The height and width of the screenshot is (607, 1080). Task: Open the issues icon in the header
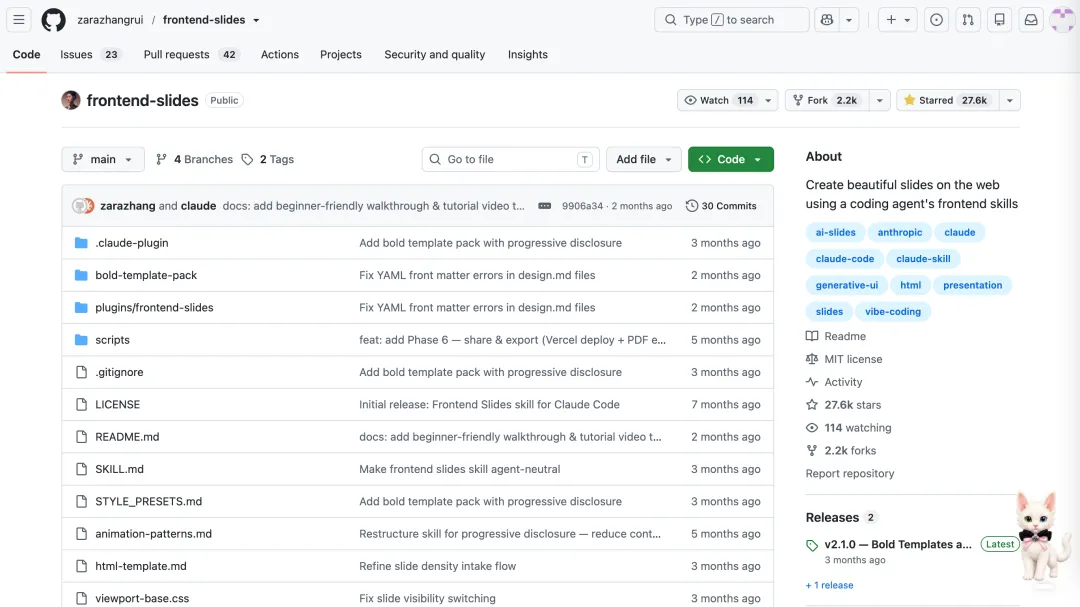tap(936, 20)
